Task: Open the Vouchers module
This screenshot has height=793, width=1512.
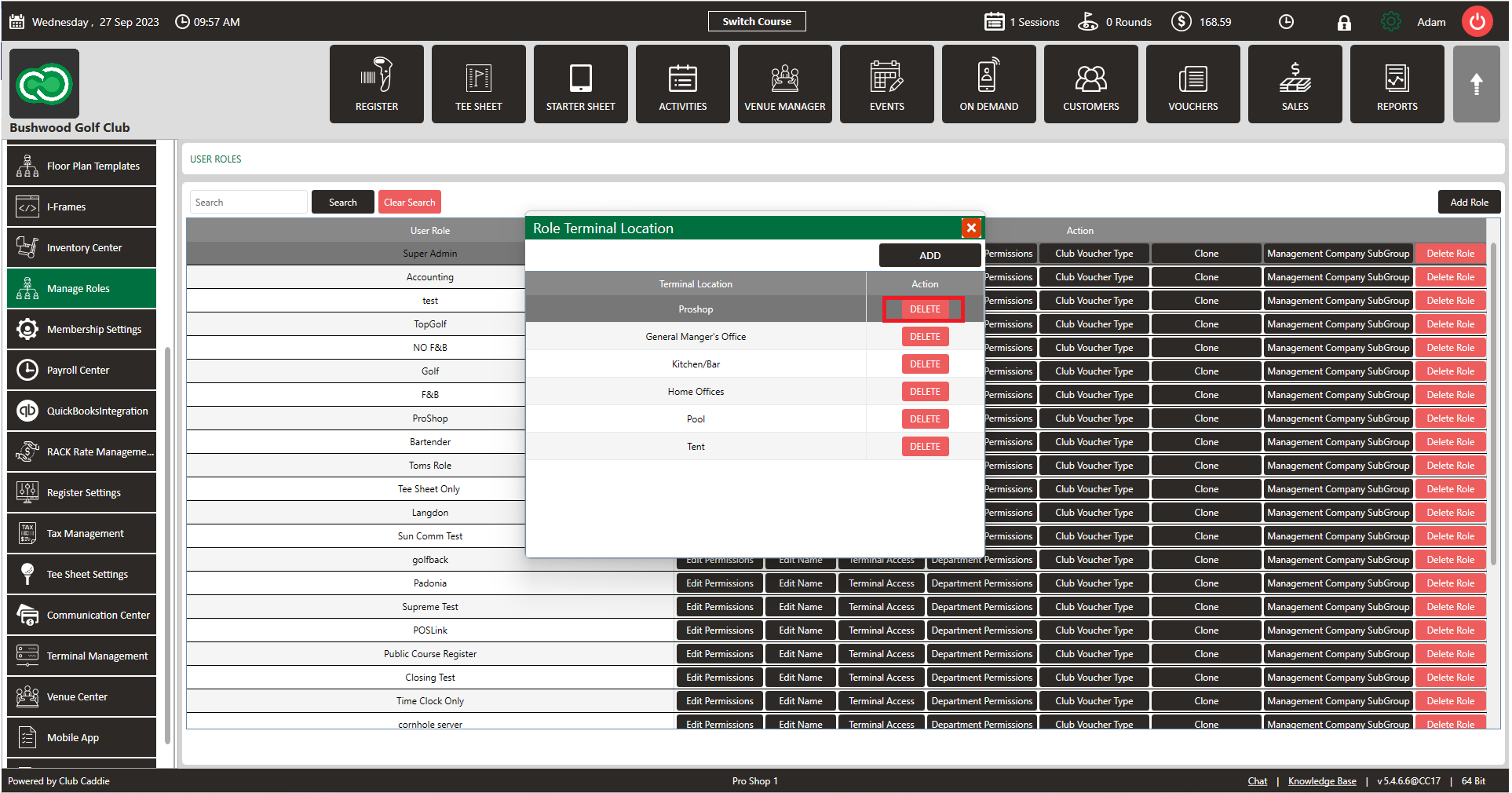Action: click(1192, 84)
